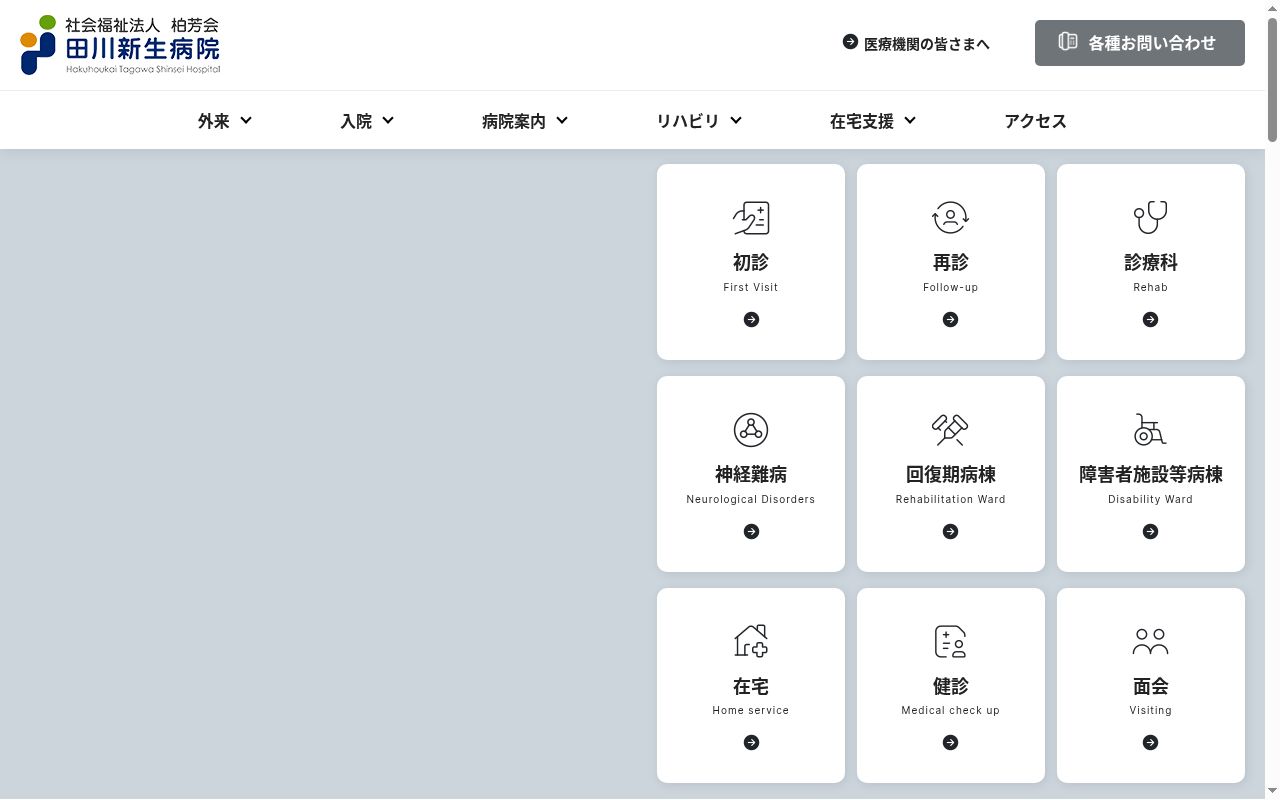Click the 面会 heading text
Viewport: 1280px width, 800px height.
(x=1151, y=686)
